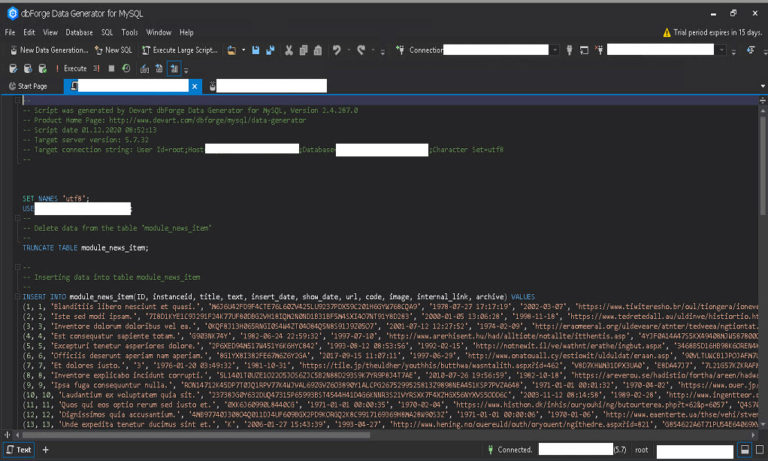Image resolution: width=768 pixels, height=461 pixels.
Task: Click the vertical scrollbar thumb
Action: coord(763,164)
